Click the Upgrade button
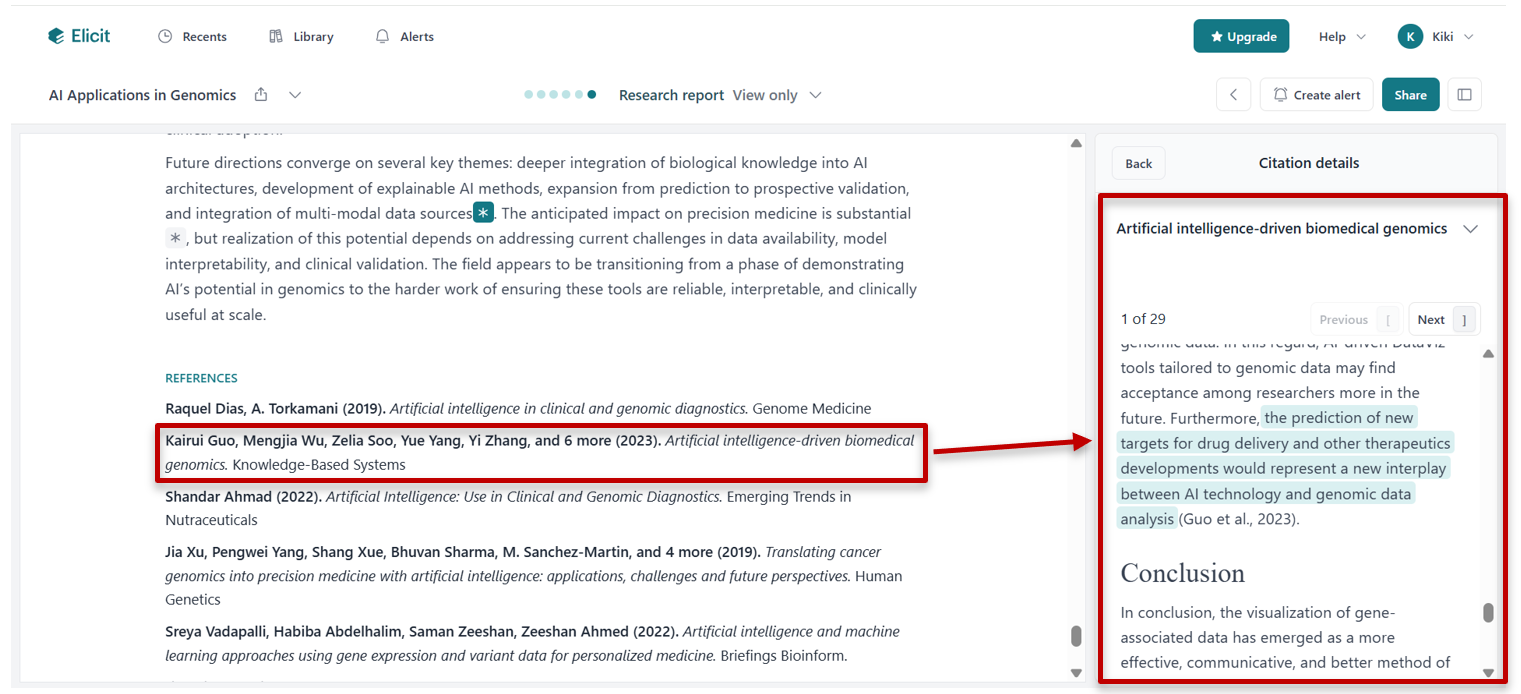1521x694 pixels. (x=1241, y=37)
